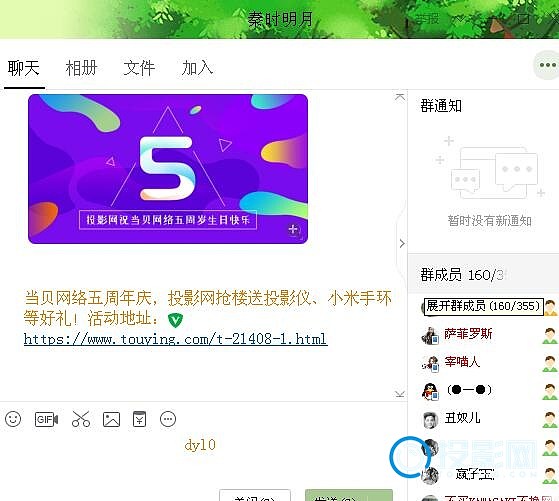Jump to bottom of chat messages

(x=400, y=394)
